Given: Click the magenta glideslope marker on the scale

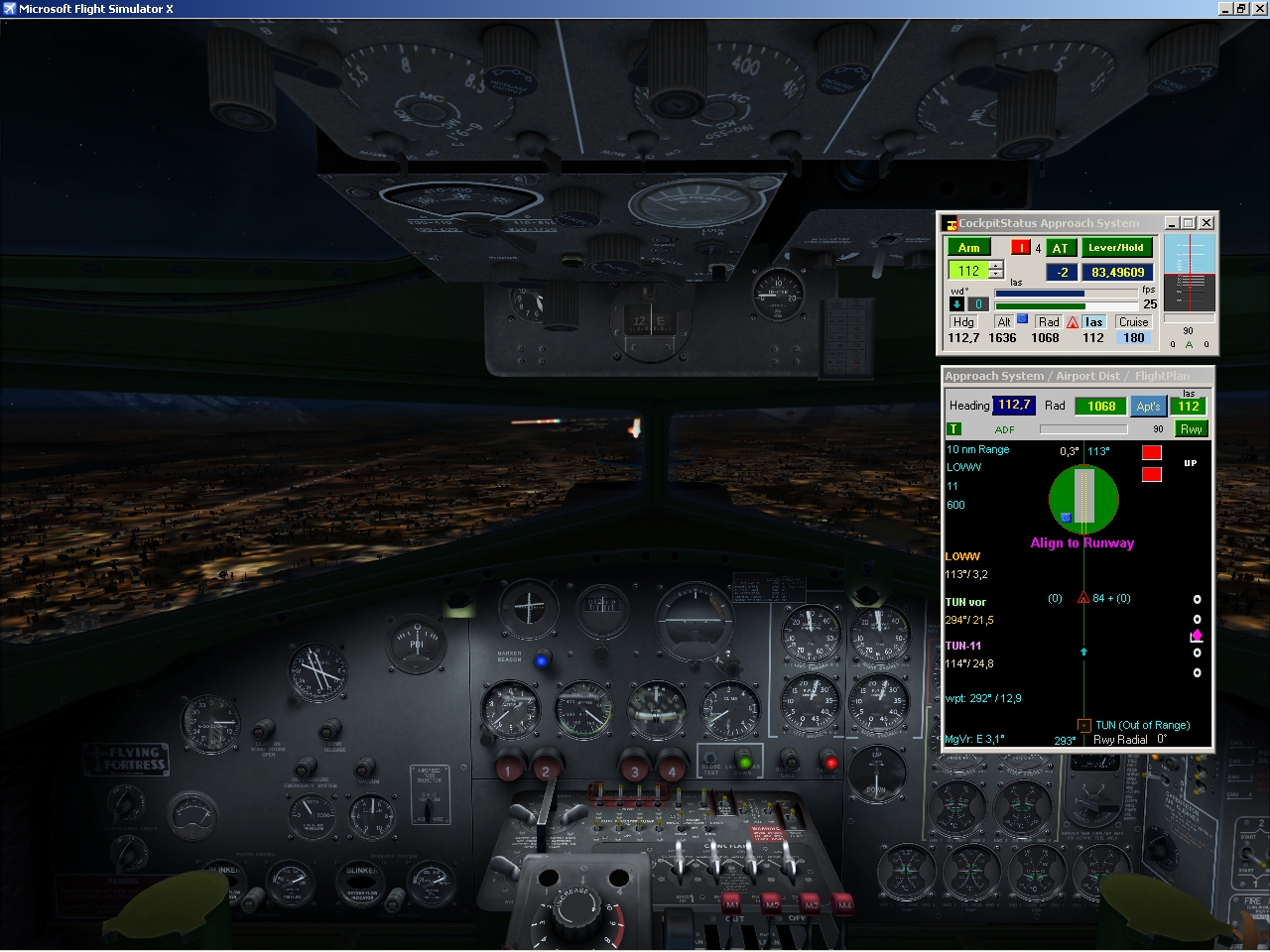Looking at the screenshot, I should (x=1197, y=636).
